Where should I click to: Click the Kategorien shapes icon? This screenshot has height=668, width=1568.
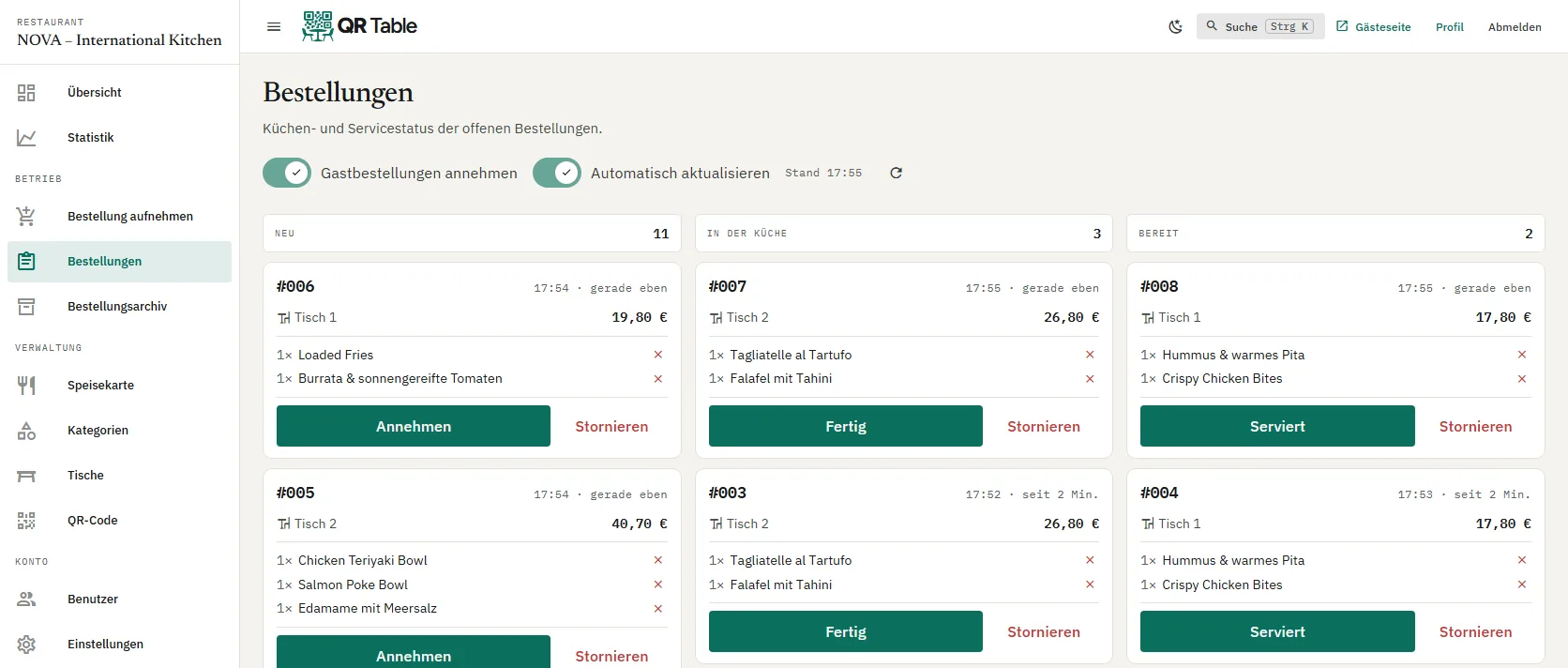26,430
